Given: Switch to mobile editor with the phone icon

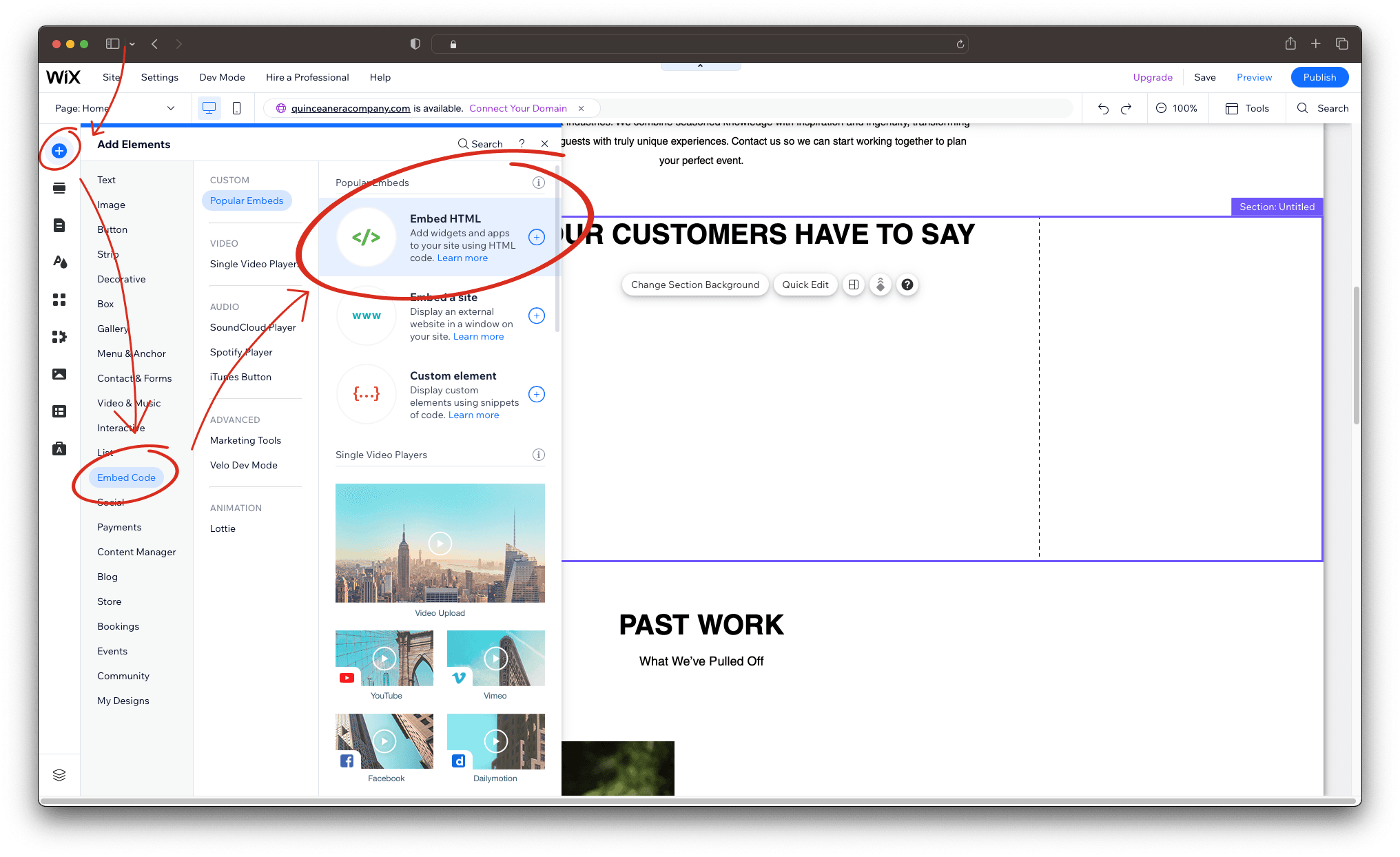Looking at the screenshot, I should pos(236,107).
